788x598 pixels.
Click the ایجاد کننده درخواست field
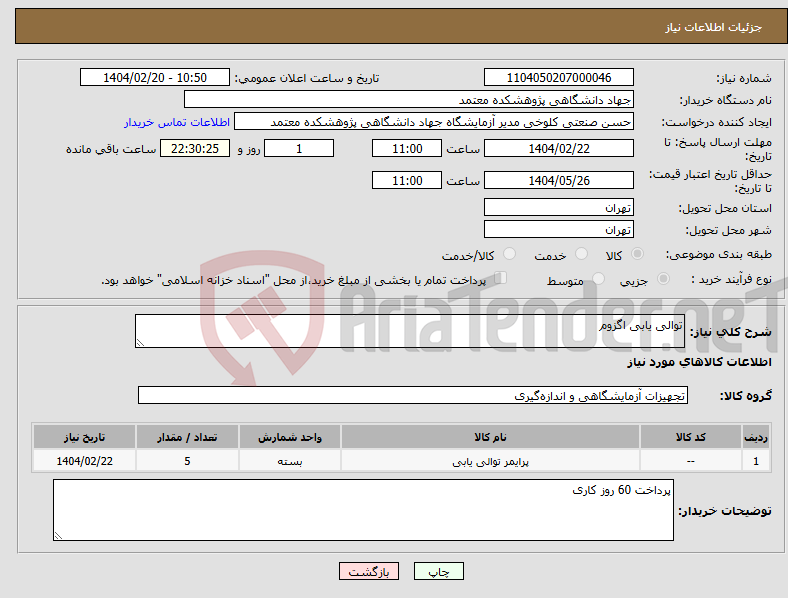pos(434,122)
